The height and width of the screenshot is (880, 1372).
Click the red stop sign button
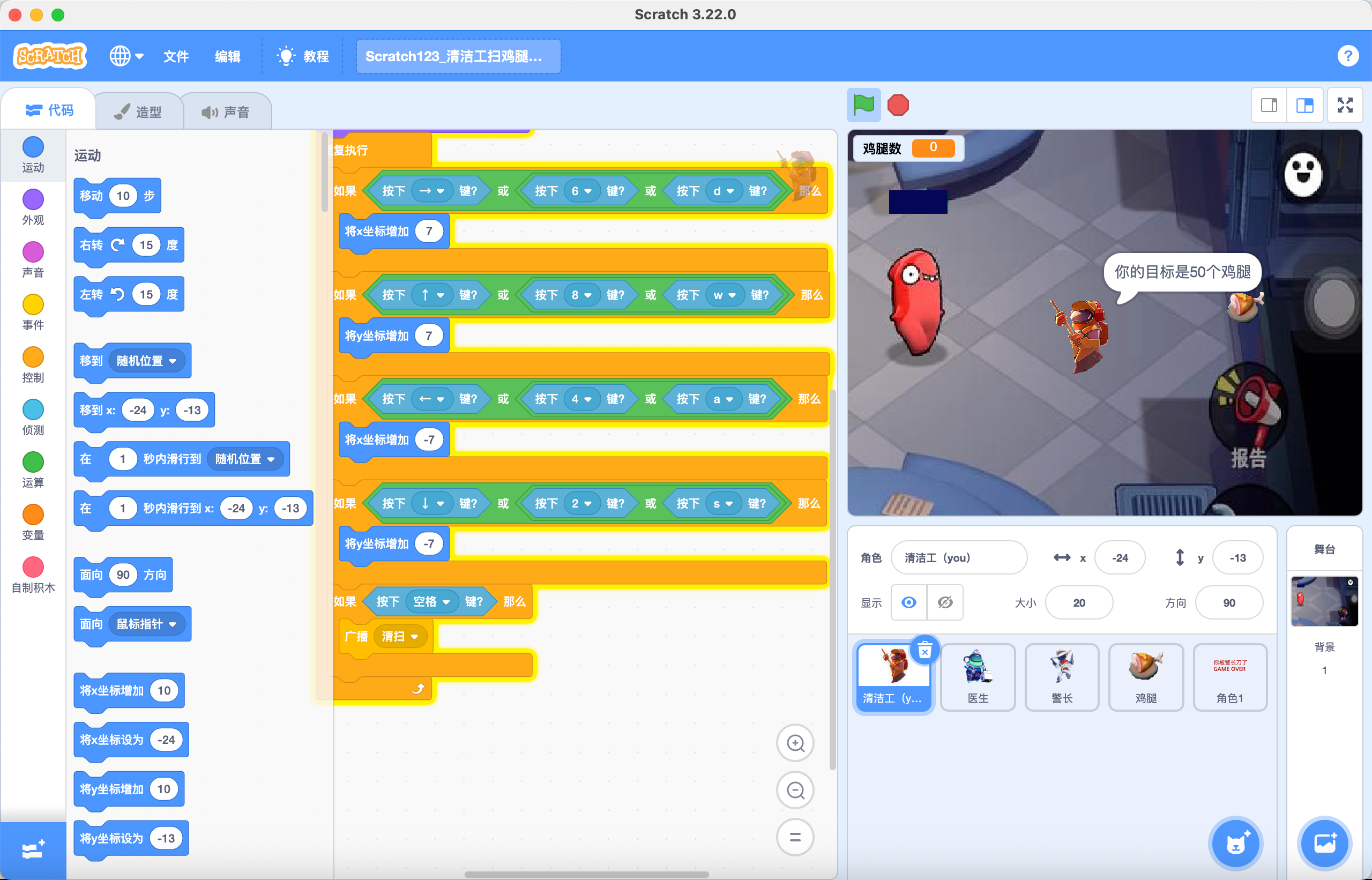click(x=898, y=105)
